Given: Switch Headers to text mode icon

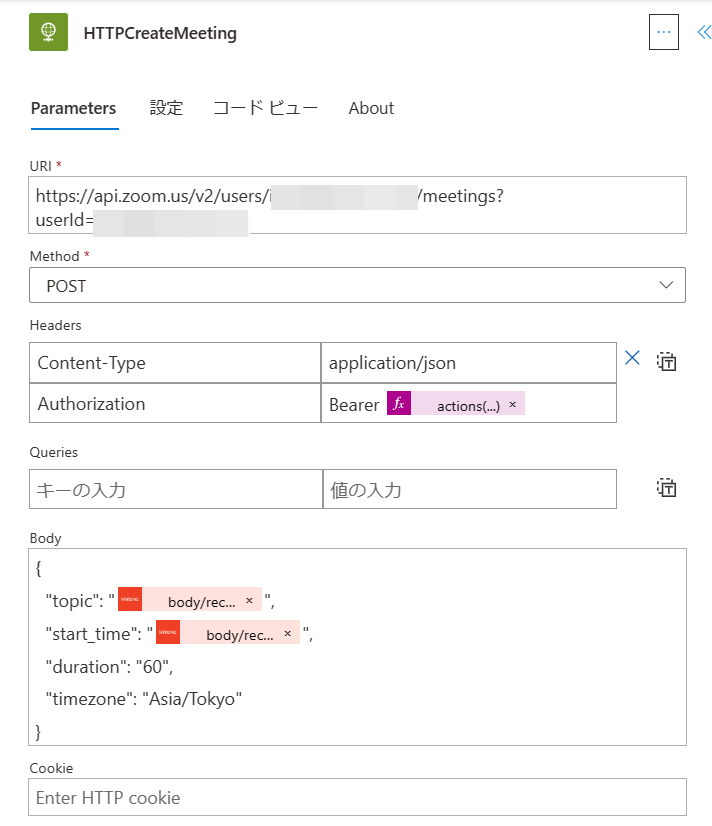Looking at the screenshot, I should coord(666,361).
